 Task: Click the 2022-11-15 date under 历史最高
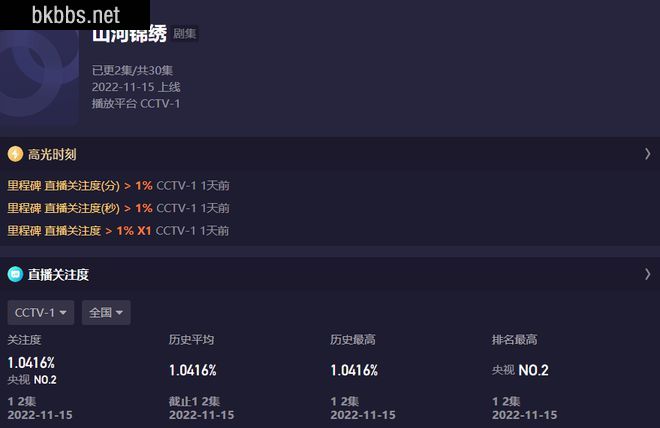click(363, 415)
